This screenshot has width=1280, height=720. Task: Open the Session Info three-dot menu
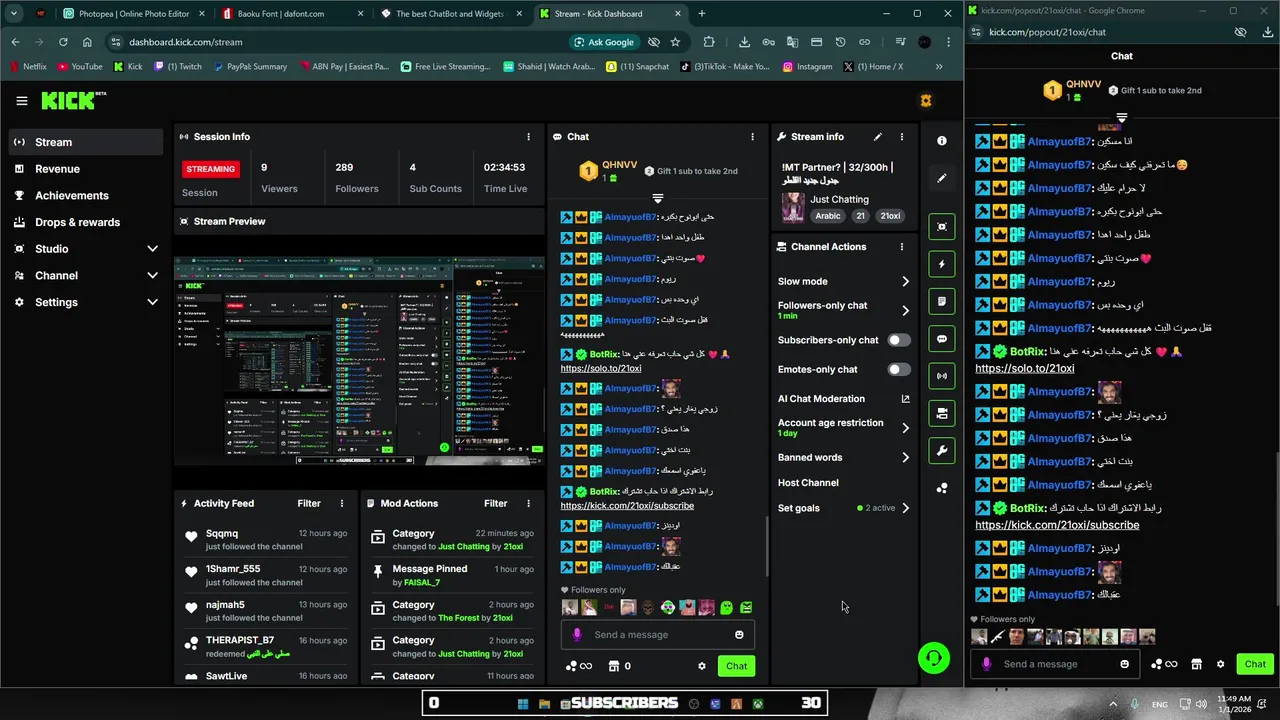(x=529, y=137)
